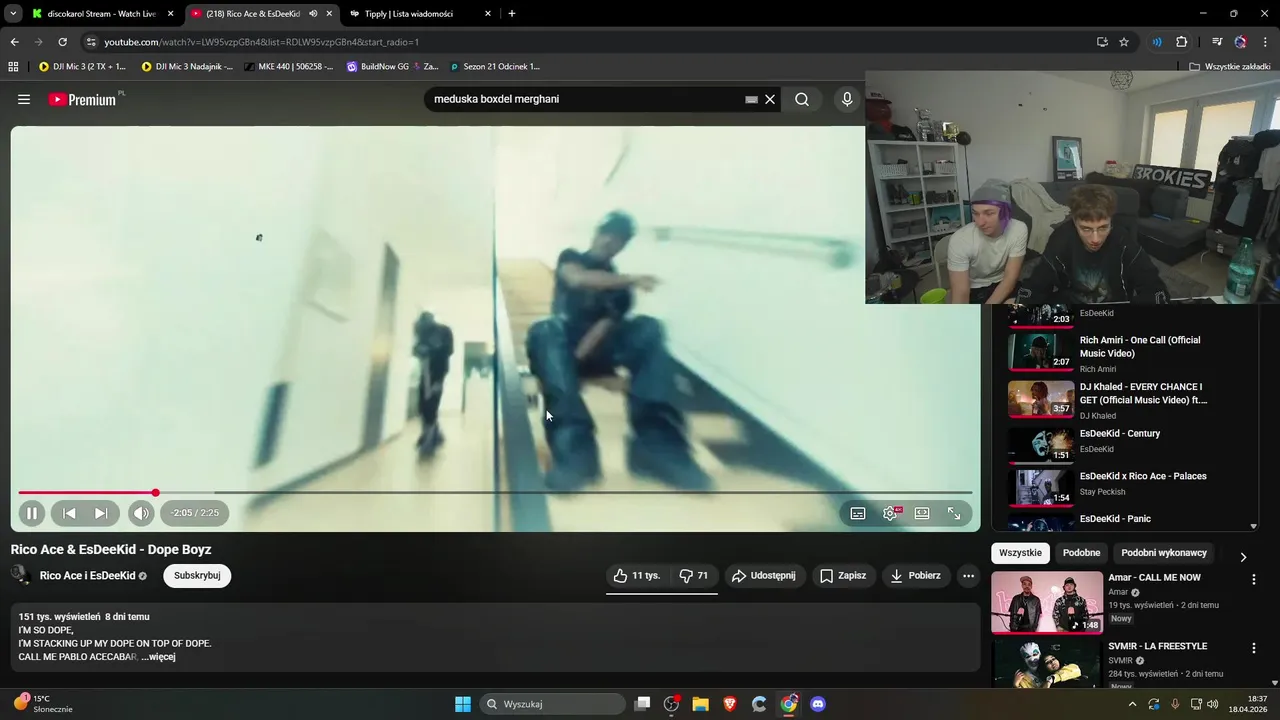The width and height of the screenshot is (1280, 720).
Task: Open more actions three-dot menu under video
Action: tap(968, 576)
